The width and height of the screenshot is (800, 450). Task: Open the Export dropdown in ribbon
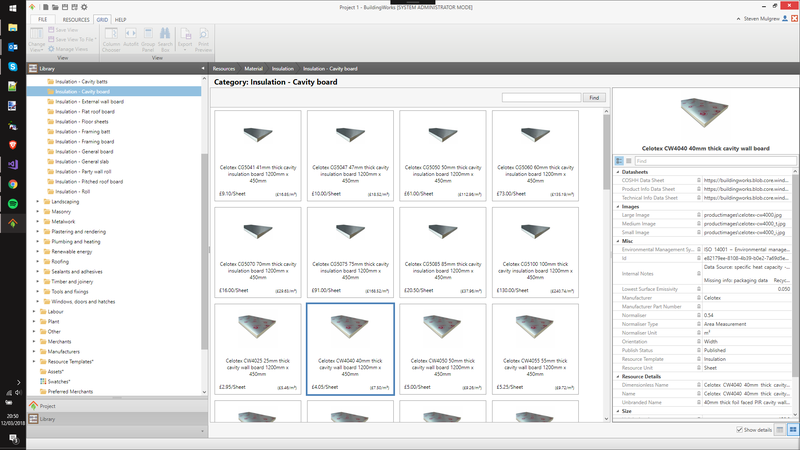tap(185, 40)
